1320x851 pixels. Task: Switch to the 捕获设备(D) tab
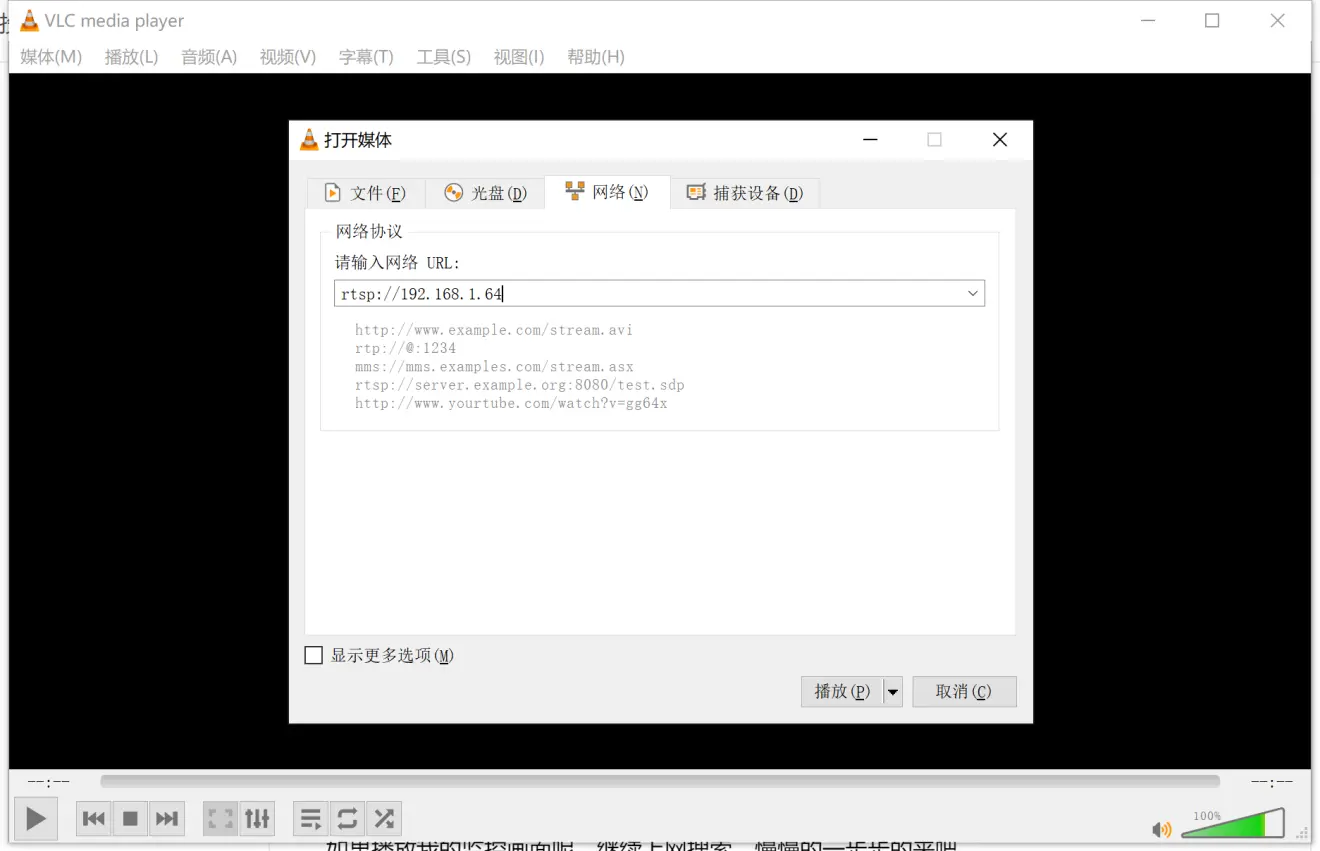point(745,193)
